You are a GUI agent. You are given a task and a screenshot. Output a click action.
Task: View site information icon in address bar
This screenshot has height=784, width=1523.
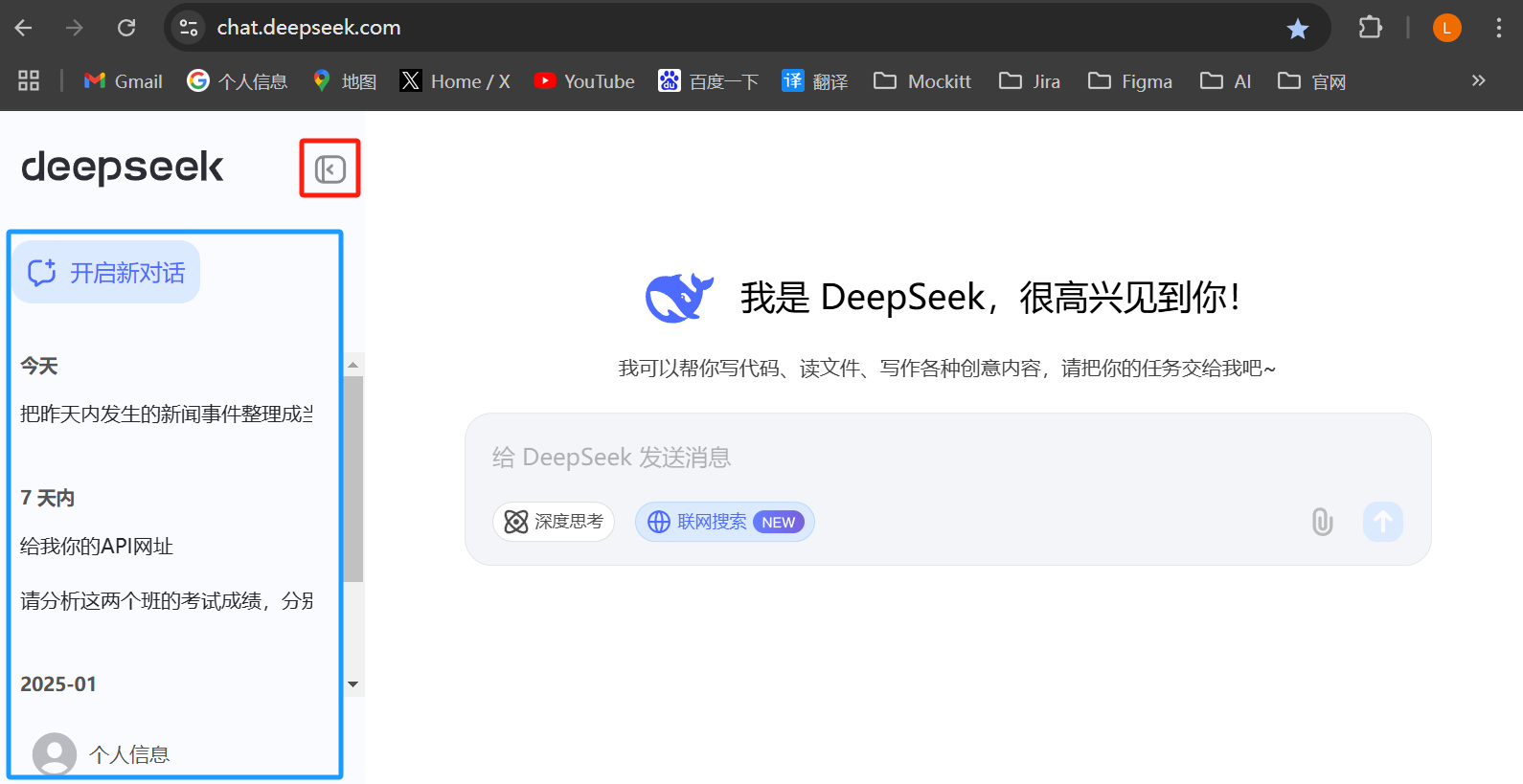190,28
